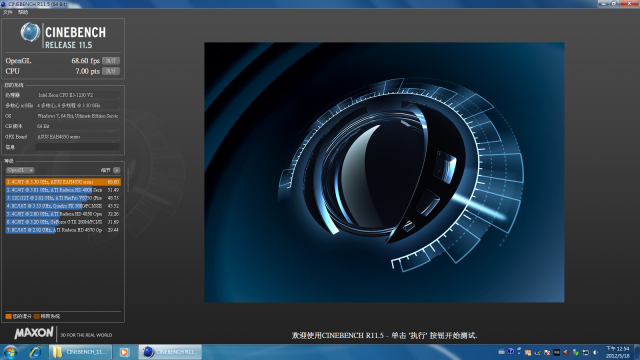
Task: Select ranking row 1 ASUS EAH4850 series
Action: tap(63, 182)
